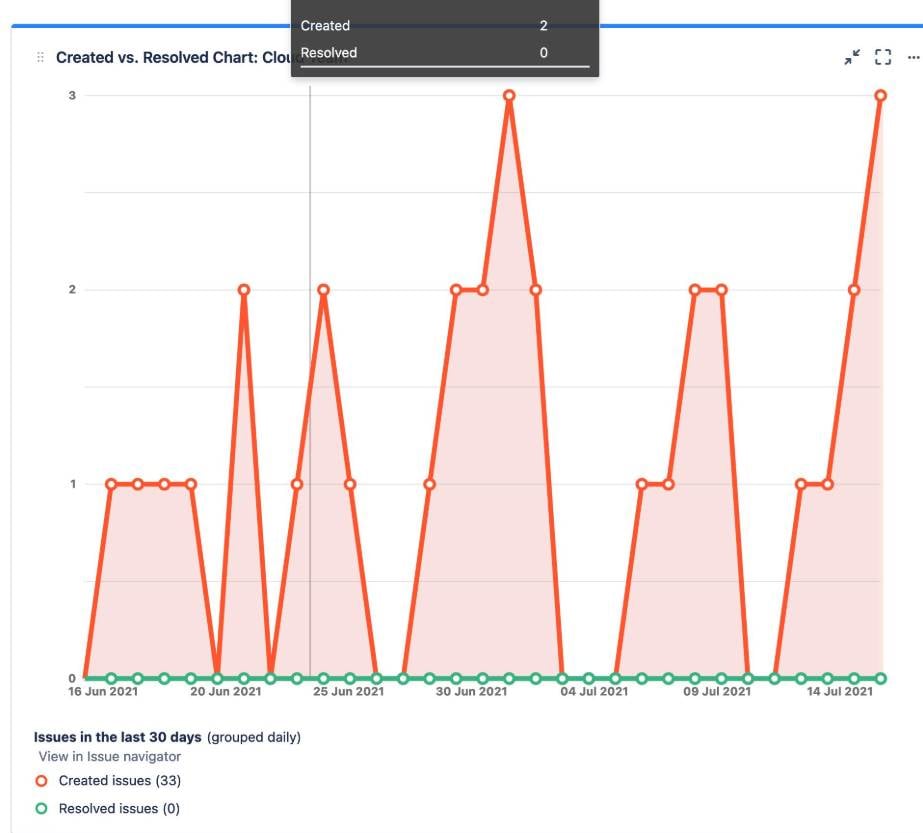
Task: Maximize the chart gadget to full screen
Action: coord(883,57)
